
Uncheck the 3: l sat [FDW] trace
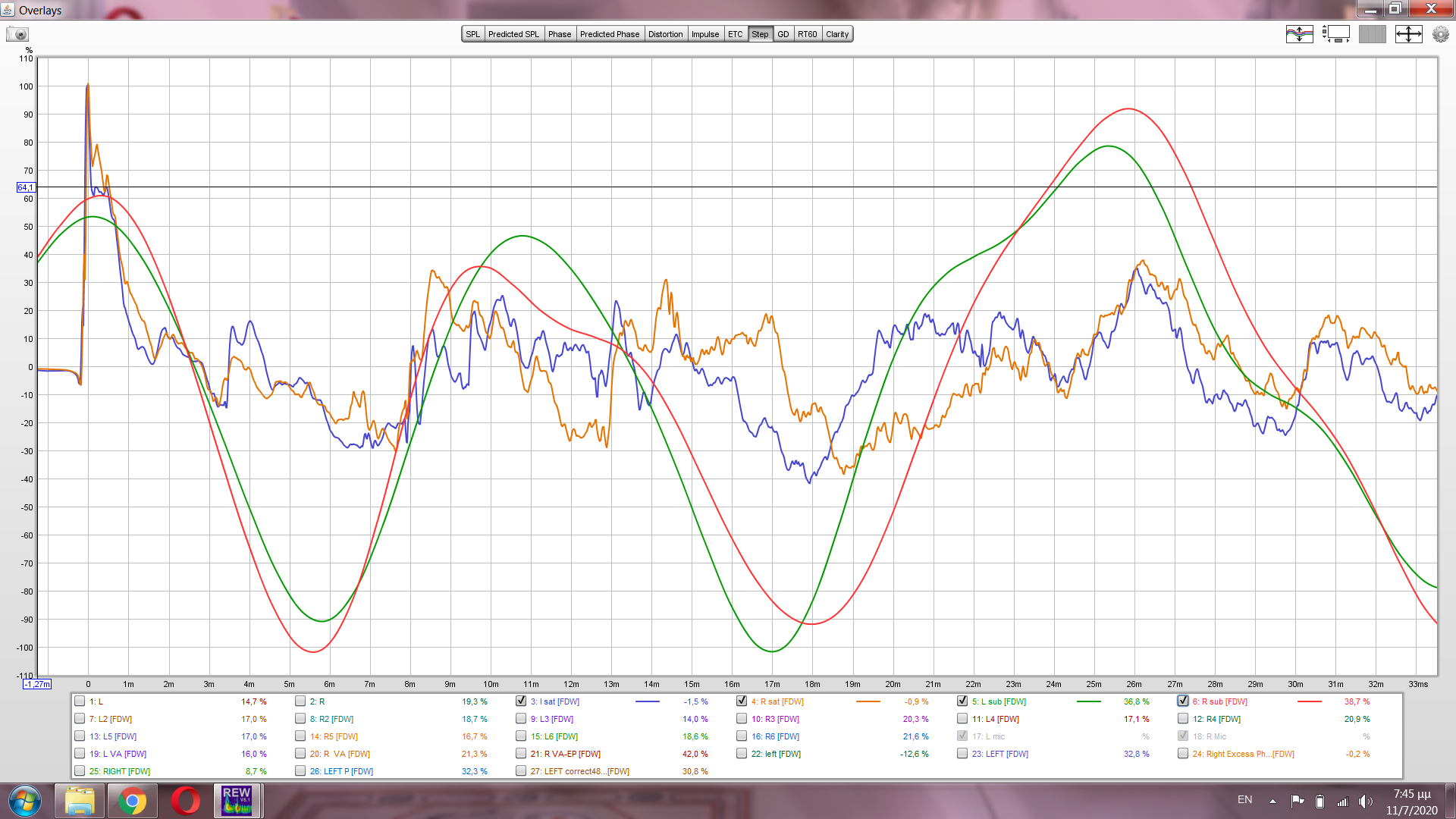pyautogui.click(x=521, y=701)
